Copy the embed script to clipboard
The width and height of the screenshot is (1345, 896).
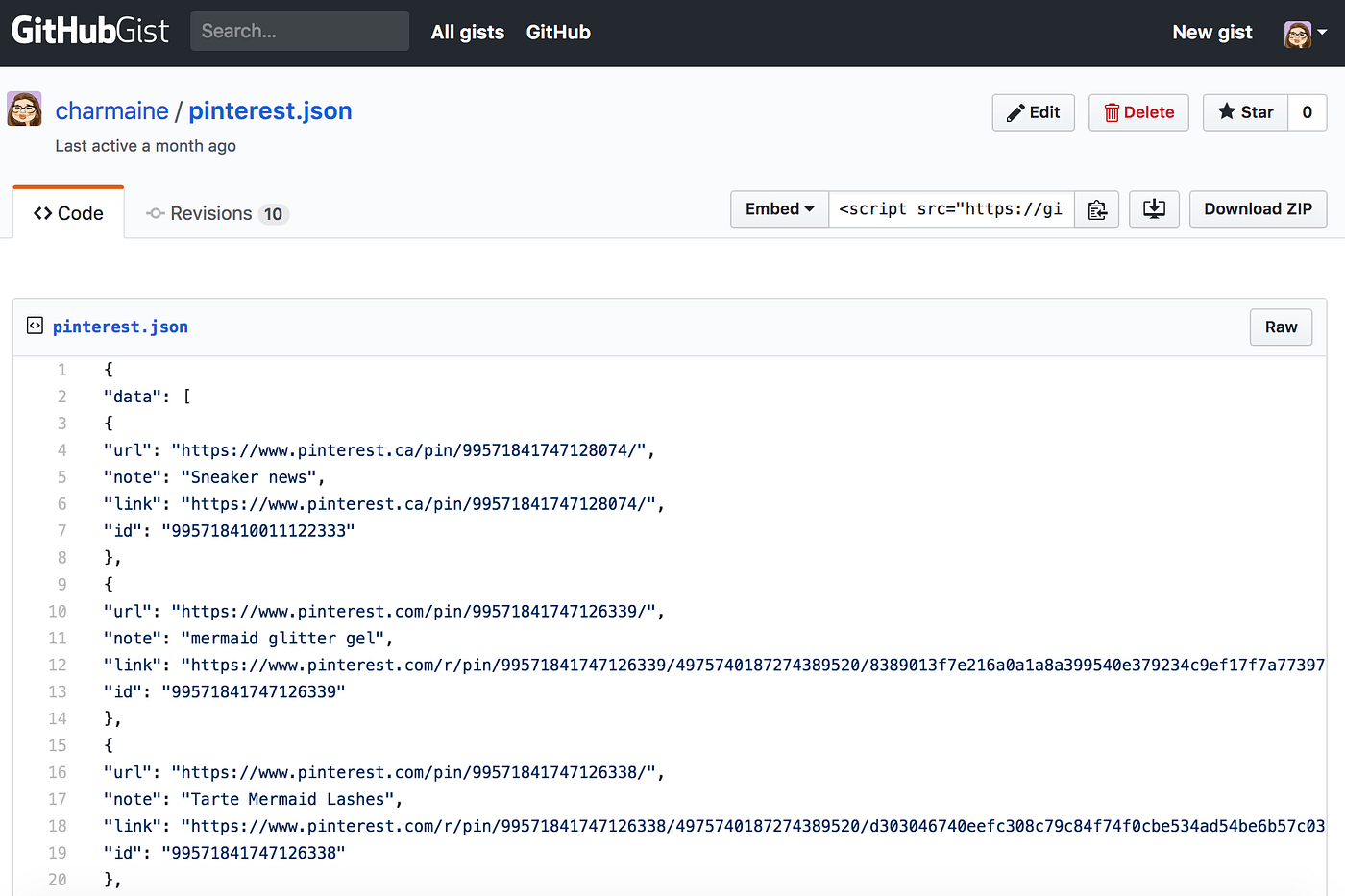coord(1096,208)
